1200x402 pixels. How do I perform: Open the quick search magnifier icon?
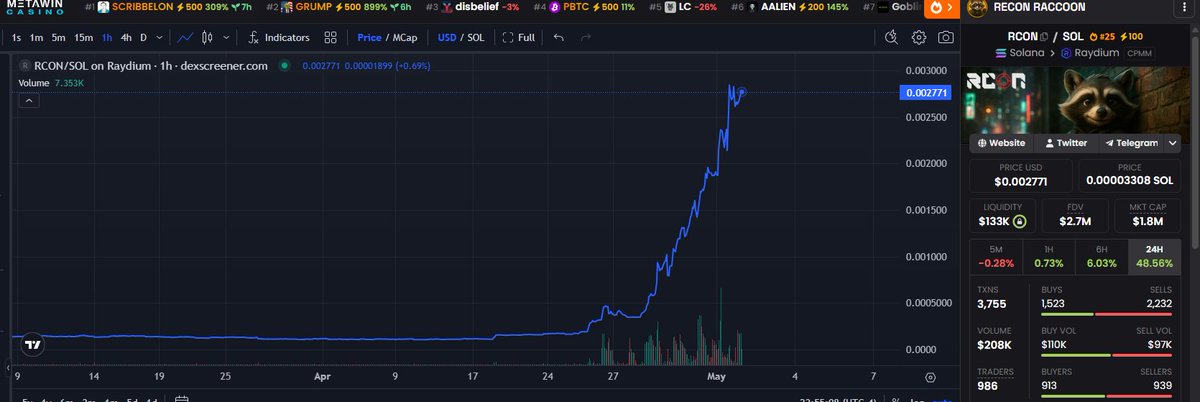[x=892, y=38]
